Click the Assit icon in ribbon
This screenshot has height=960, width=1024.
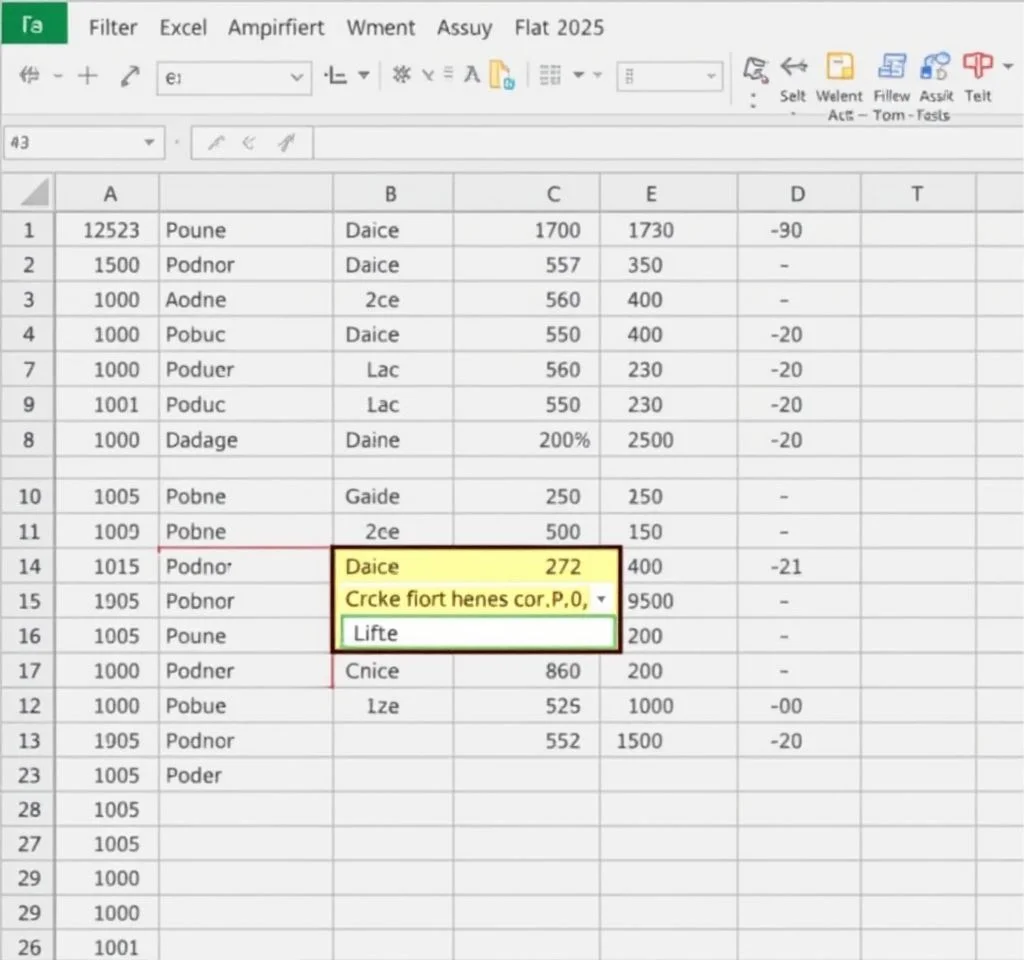(936, 67)
